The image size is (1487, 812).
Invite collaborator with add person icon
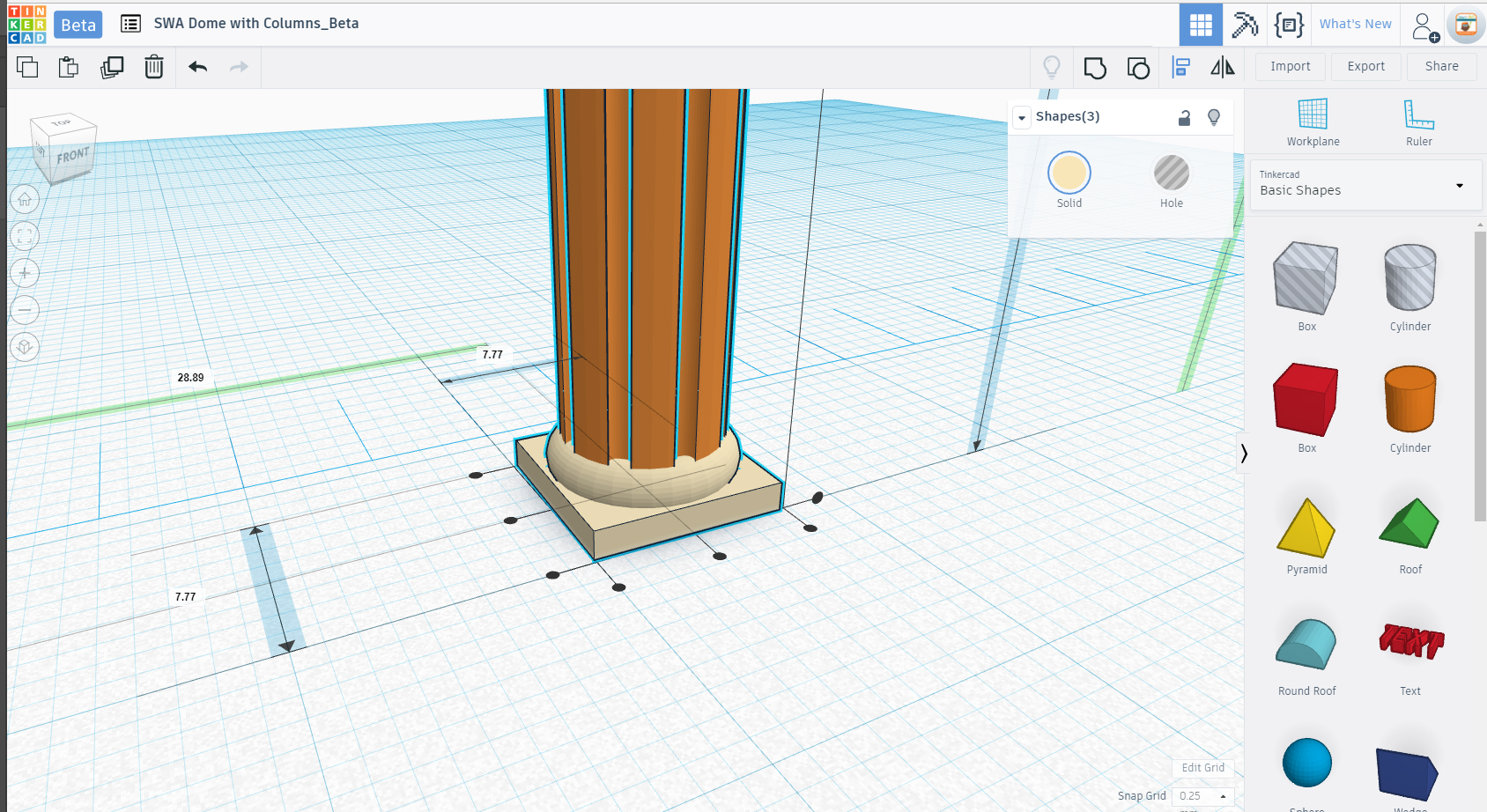1424,26
